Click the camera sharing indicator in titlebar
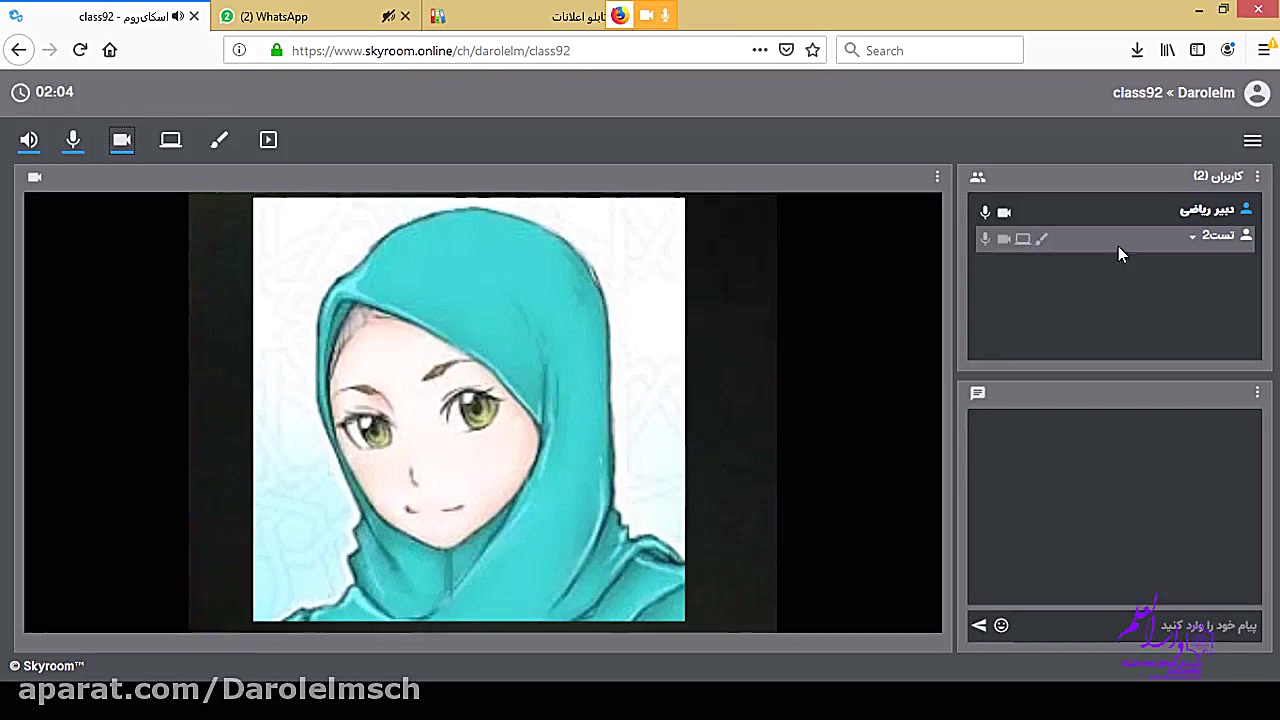Screen dimensions: 1280x720 (x=647, y=15)
